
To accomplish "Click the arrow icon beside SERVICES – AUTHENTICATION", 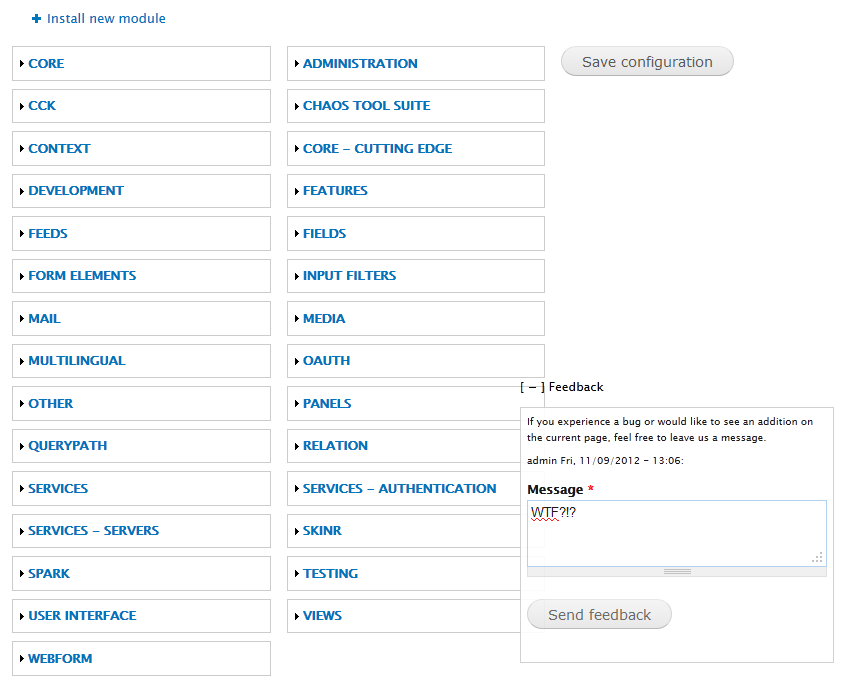I will (x=297, y=489).
